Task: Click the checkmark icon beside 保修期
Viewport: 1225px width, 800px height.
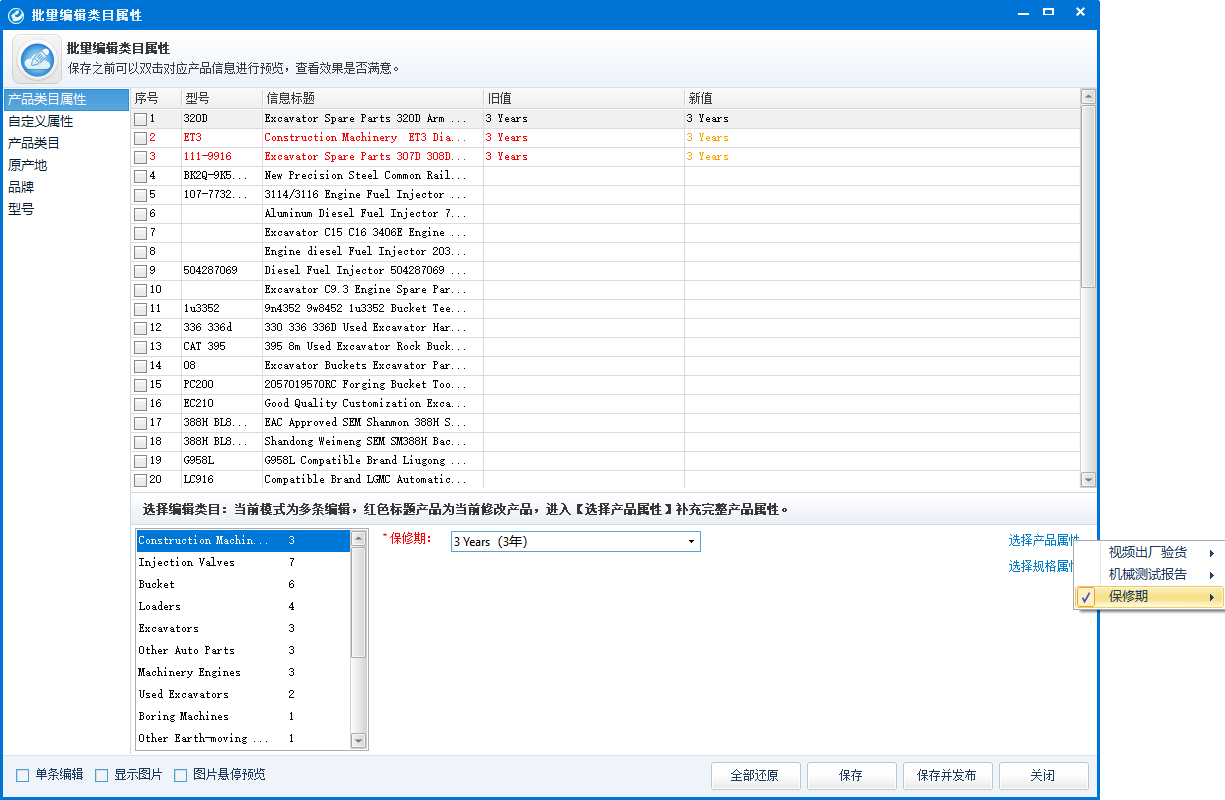Action: 1086,597
